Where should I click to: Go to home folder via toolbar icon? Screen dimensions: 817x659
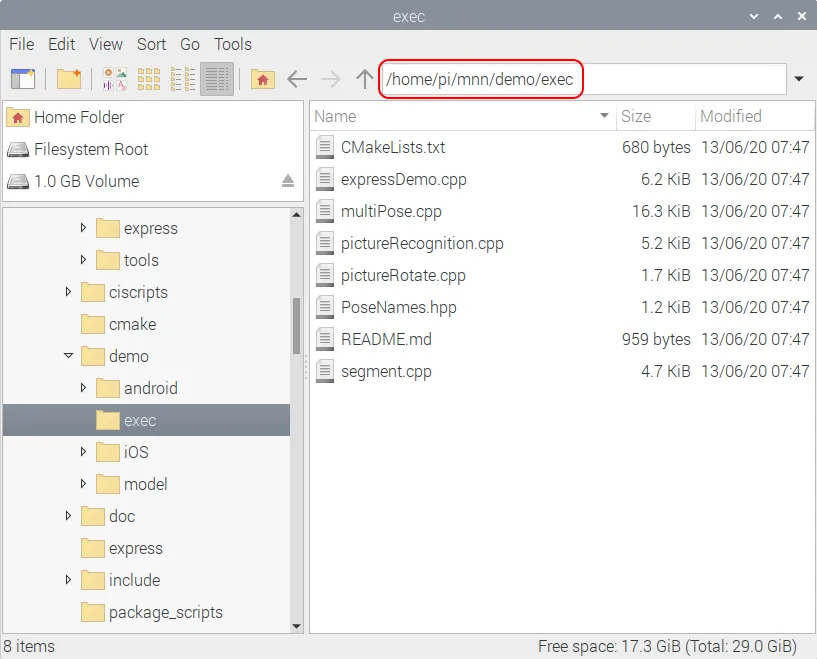(263, 79)
